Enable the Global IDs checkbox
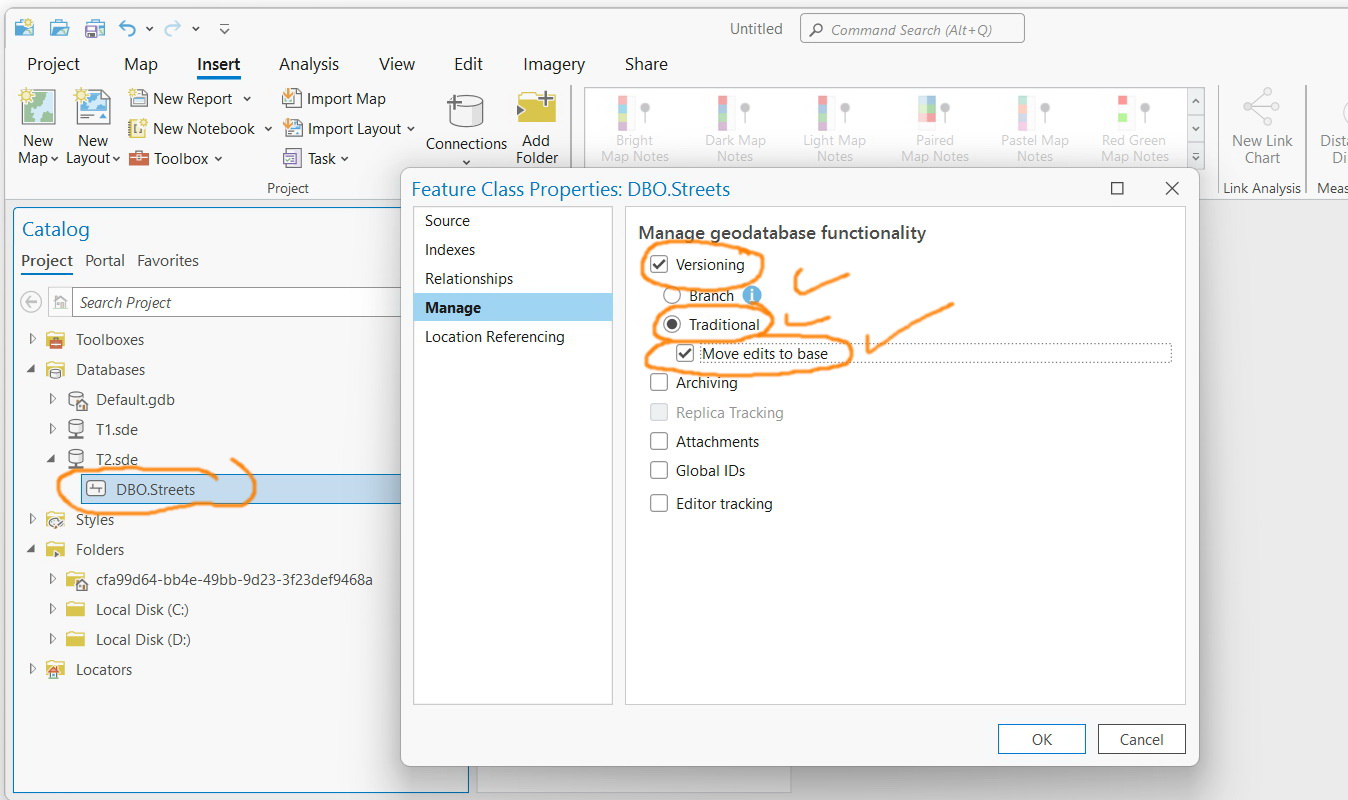Viewport: 1348px width, 800px height. [x=659, y=471]
